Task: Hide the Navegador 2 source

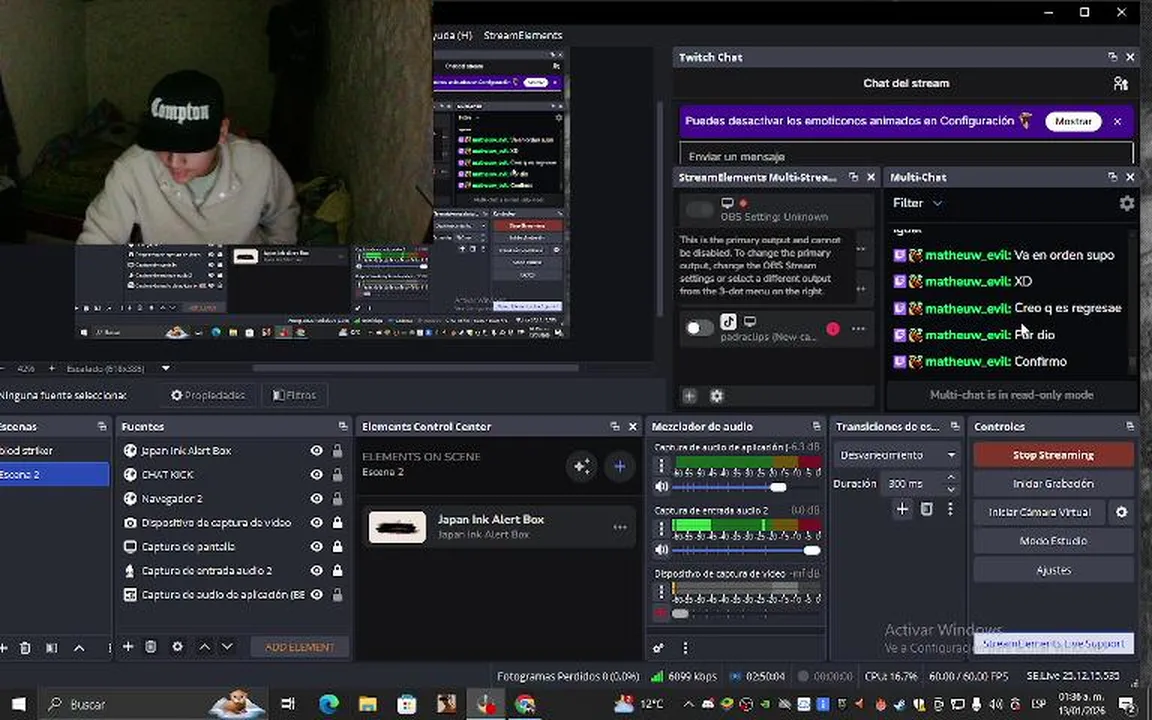Action: (x=317, y=498)
